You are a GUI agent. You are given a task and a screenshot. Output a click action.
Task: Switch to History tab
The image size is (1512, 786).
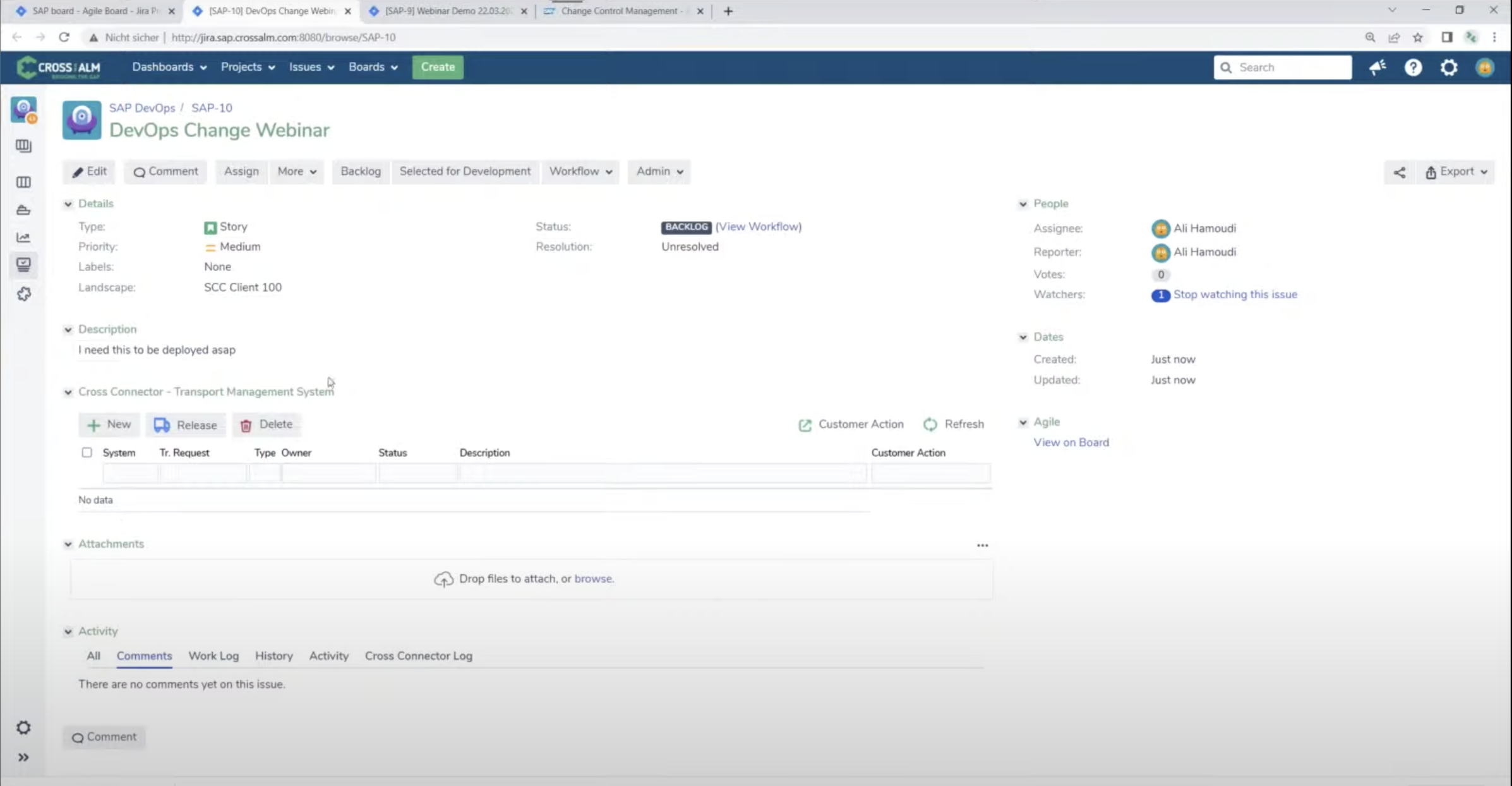point(274,656)
